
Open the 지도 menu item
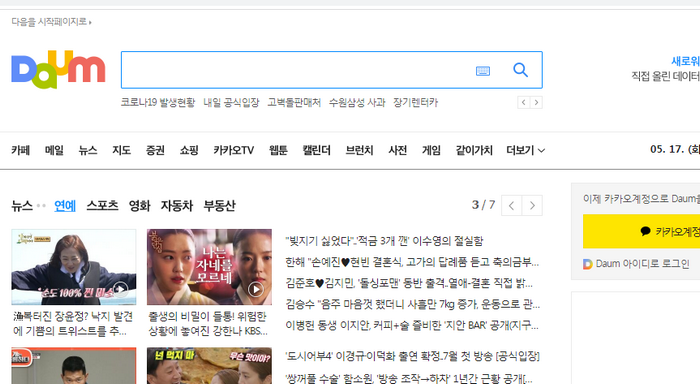[x=121, y=150]
